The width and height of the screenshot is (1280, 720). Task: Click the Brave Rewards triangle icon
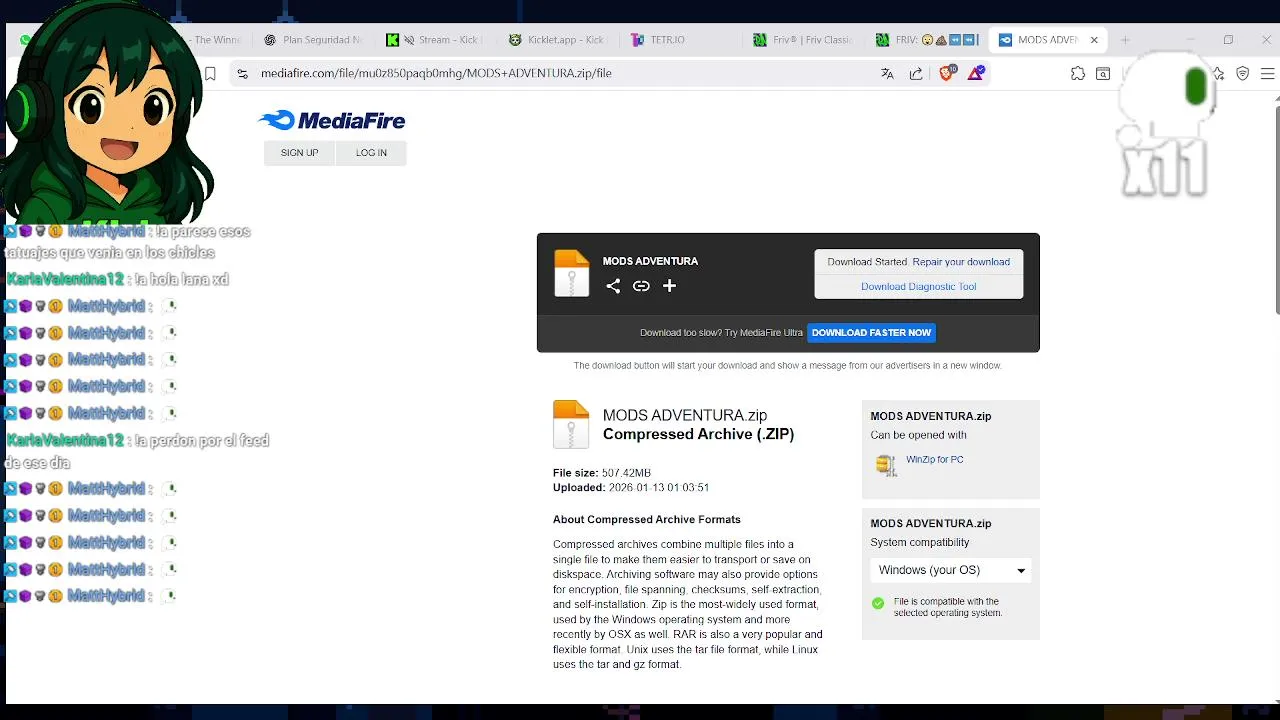coord(976,73)
